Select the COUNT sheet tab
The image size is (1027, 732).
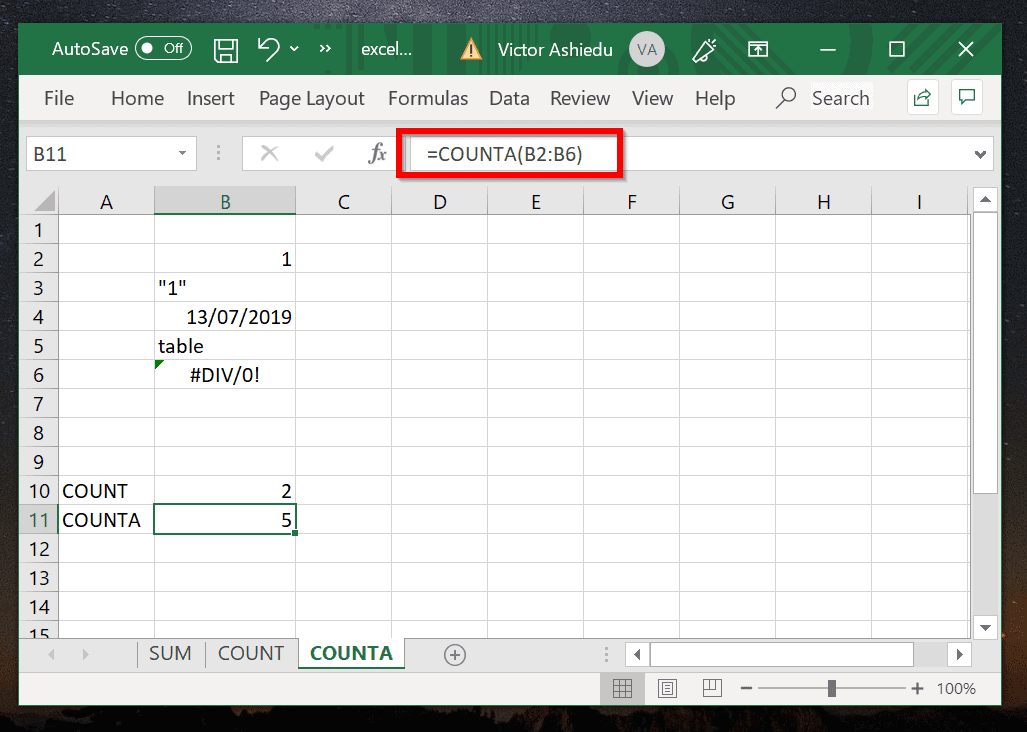[251, 653]
